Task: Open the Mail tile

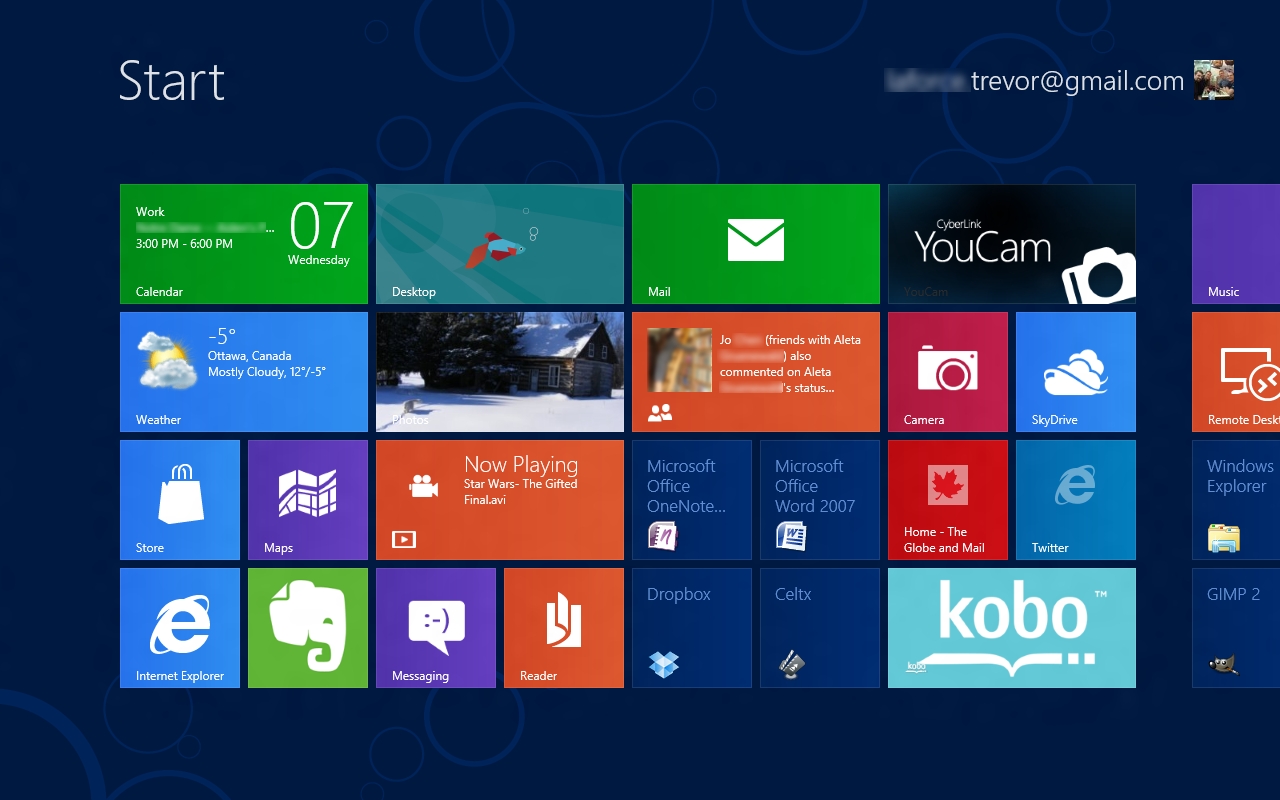Action: pyautogui.click(x=756, y=244)
